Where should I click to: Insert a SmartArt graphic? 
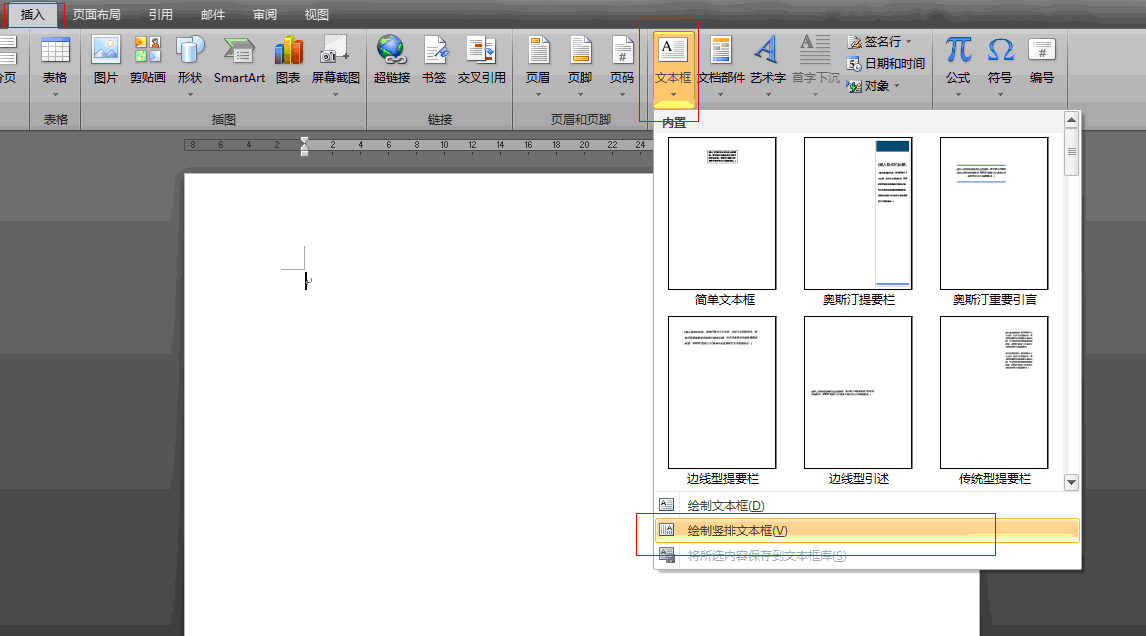(239, 59)
